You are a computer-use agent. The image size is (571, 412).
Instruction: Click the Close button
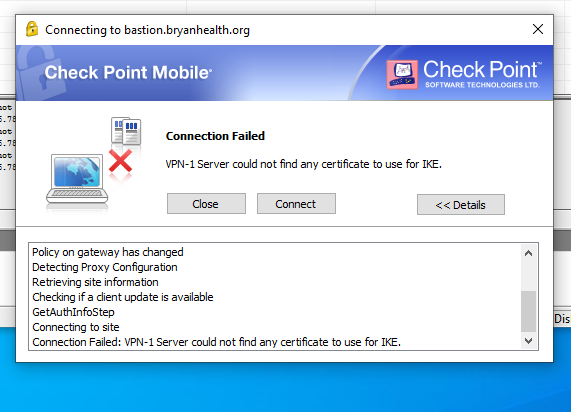pyautogui.click(x=206, y=204)
